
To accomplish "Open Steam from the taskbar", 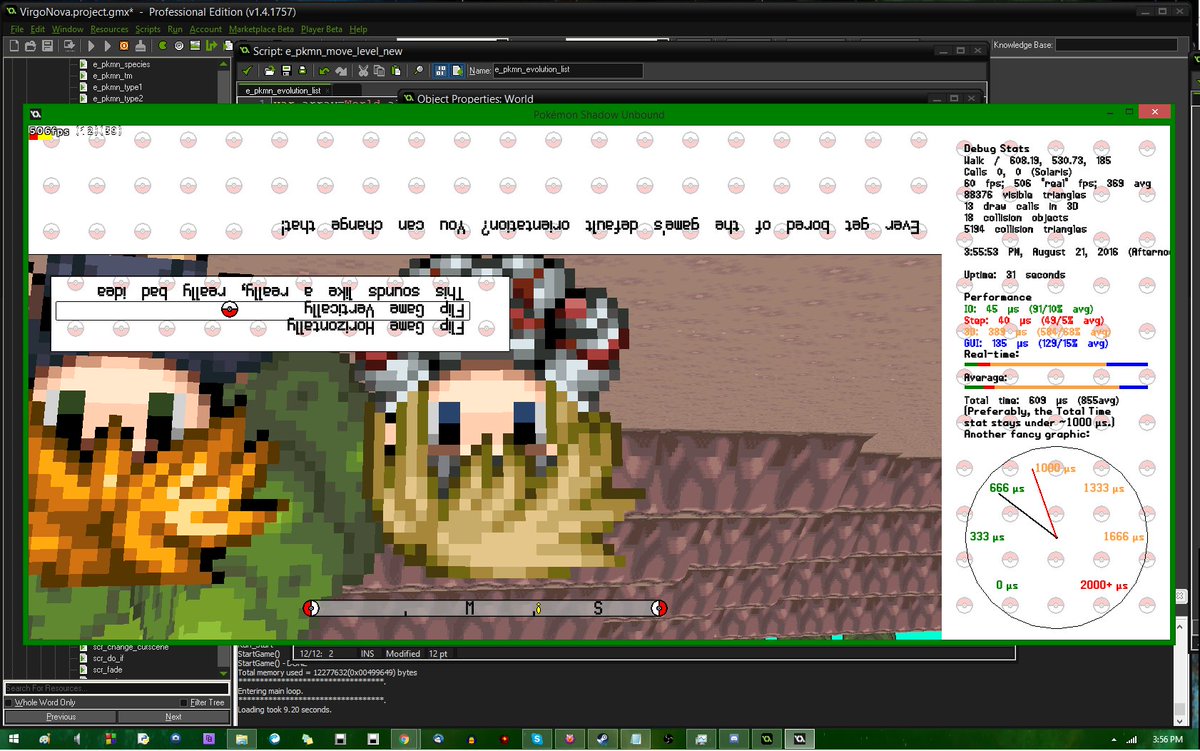I will [602, 739].
